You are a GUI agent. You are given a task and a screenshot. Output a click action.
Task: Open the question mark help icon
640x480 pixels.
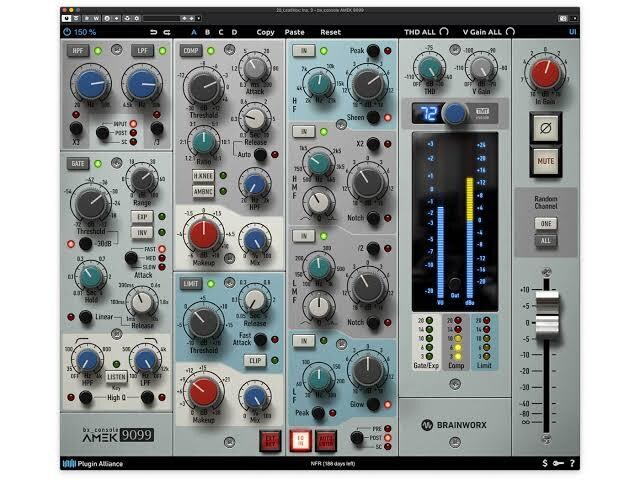tap(572, 463)
